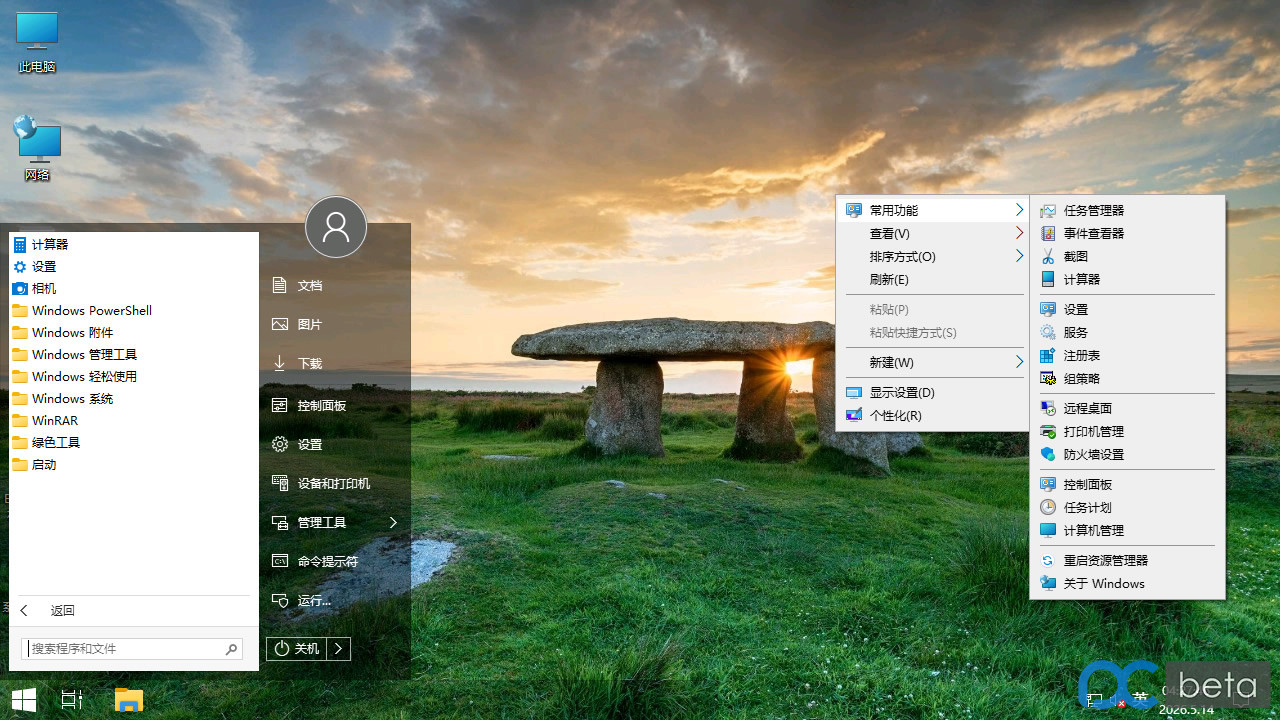Open 设置 in the start menu right pane
1280x720 pixels.
tap(335, 444)
